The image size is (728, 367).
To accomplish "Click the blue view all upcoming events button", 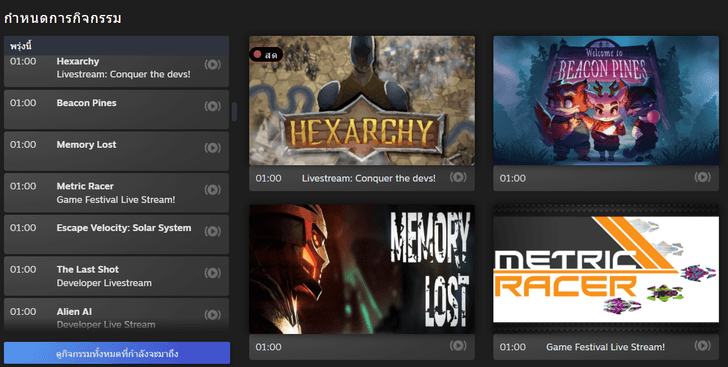I will pos(117,353).
